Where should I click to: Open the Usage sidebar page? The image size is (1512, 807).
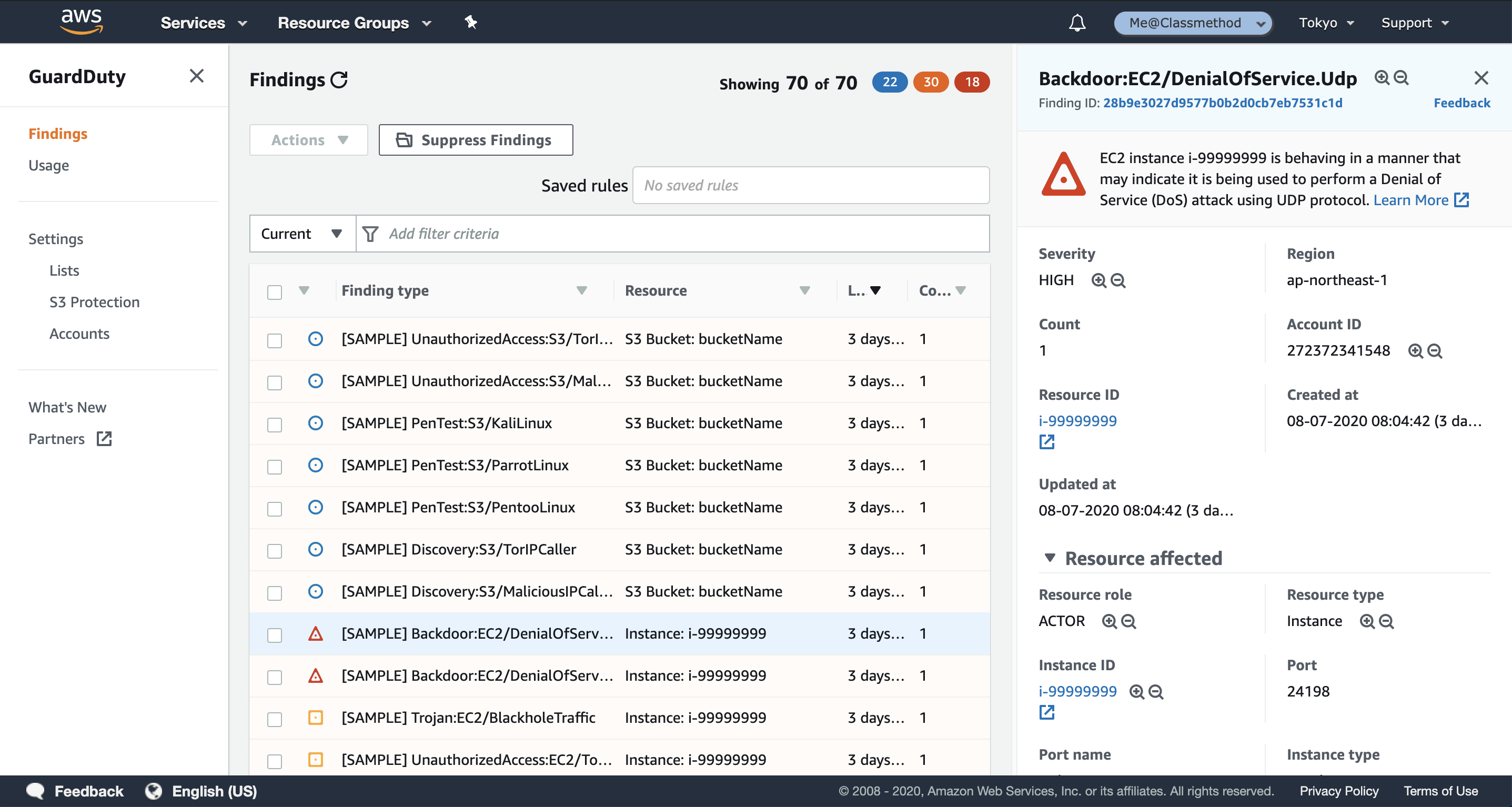[x=49, y=166]
